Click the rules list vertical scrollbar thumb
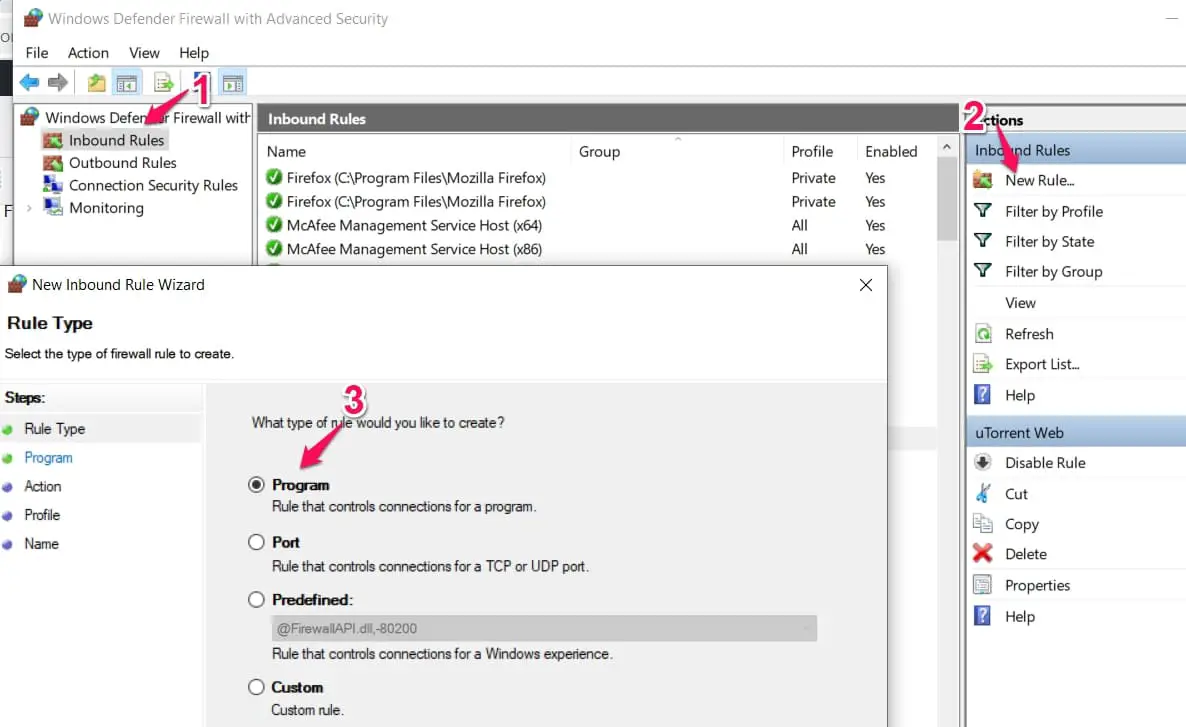This screenshot has width=1186, height=727. tap(946, 199)
